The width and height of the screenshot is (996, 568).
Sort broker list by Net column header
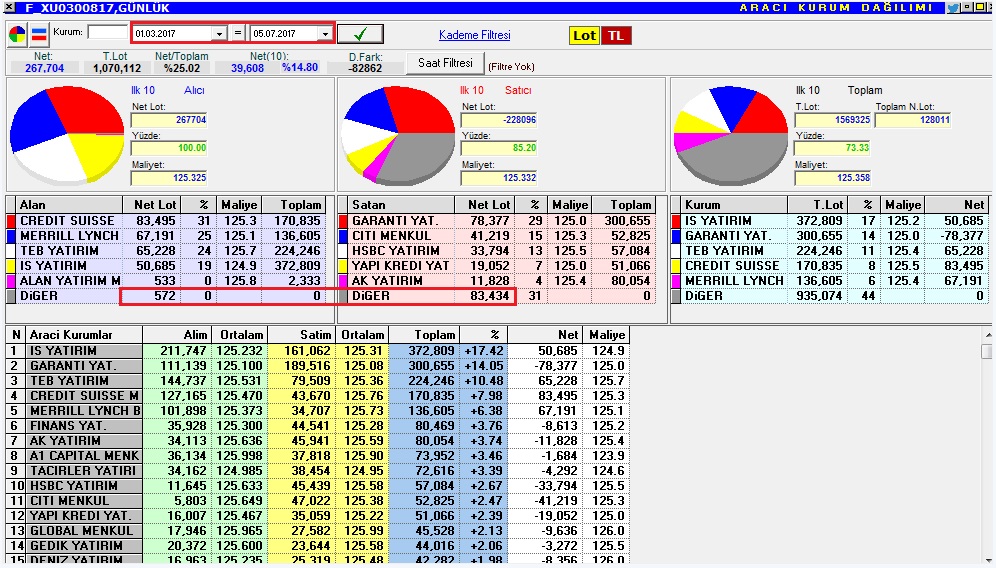545,334
